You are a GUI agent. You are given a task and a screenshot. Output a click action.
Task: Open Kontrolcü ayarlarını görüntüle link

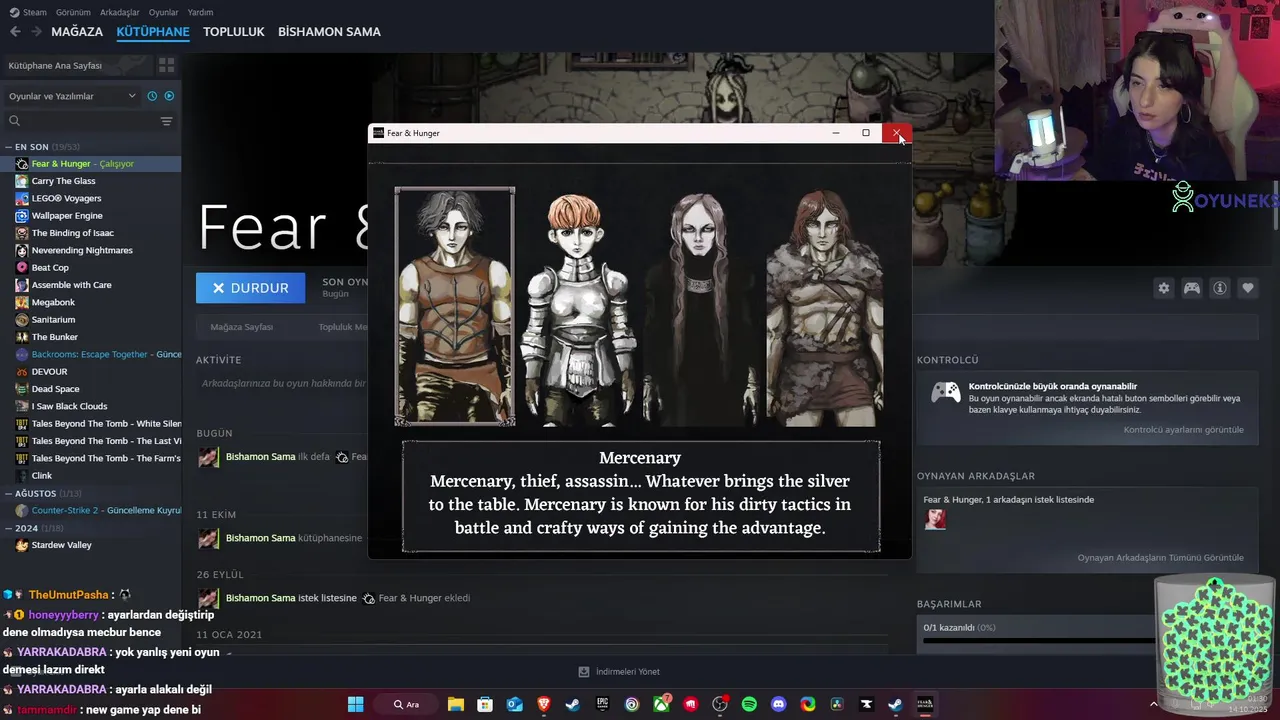coord(1183,430)
